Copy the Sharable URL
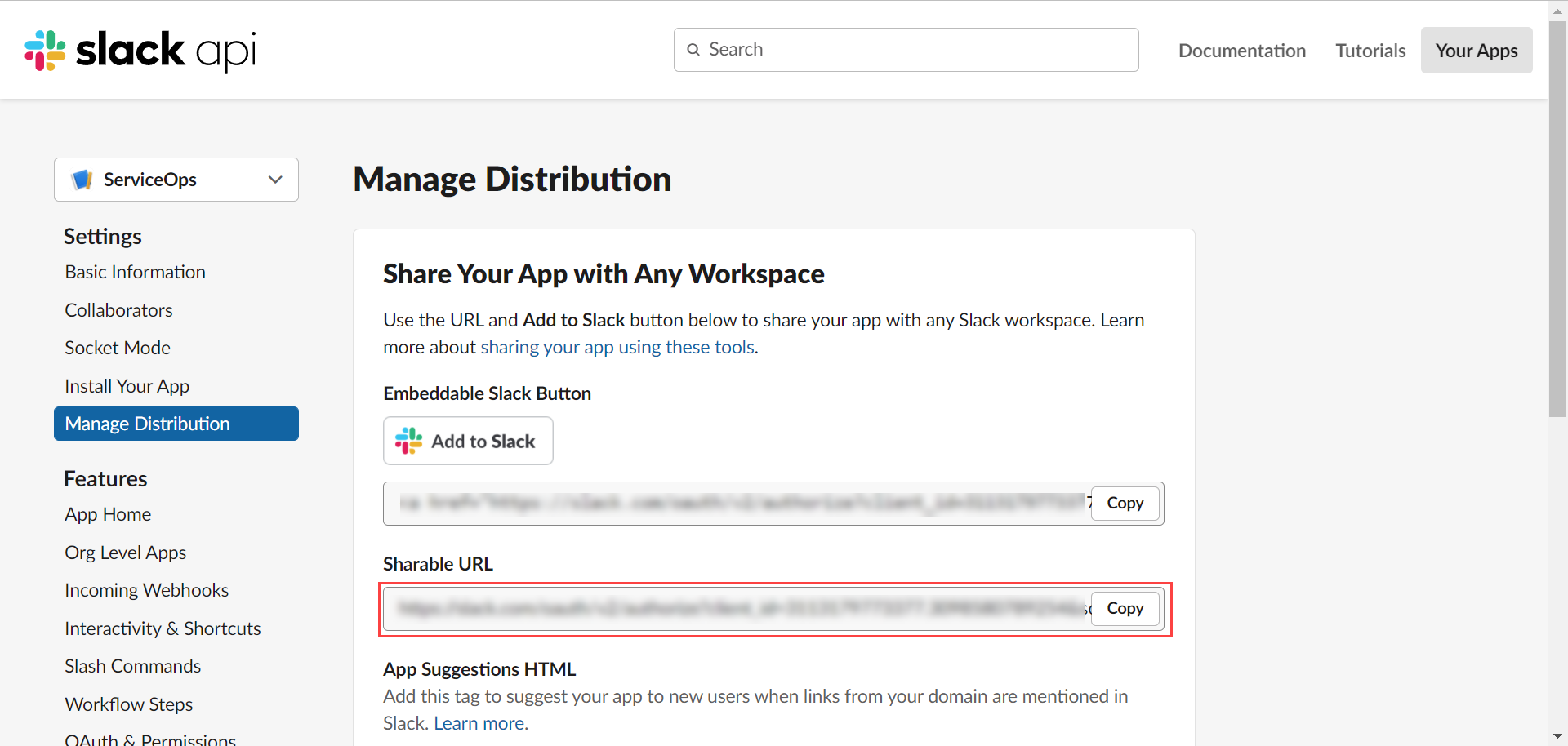 1125,608
